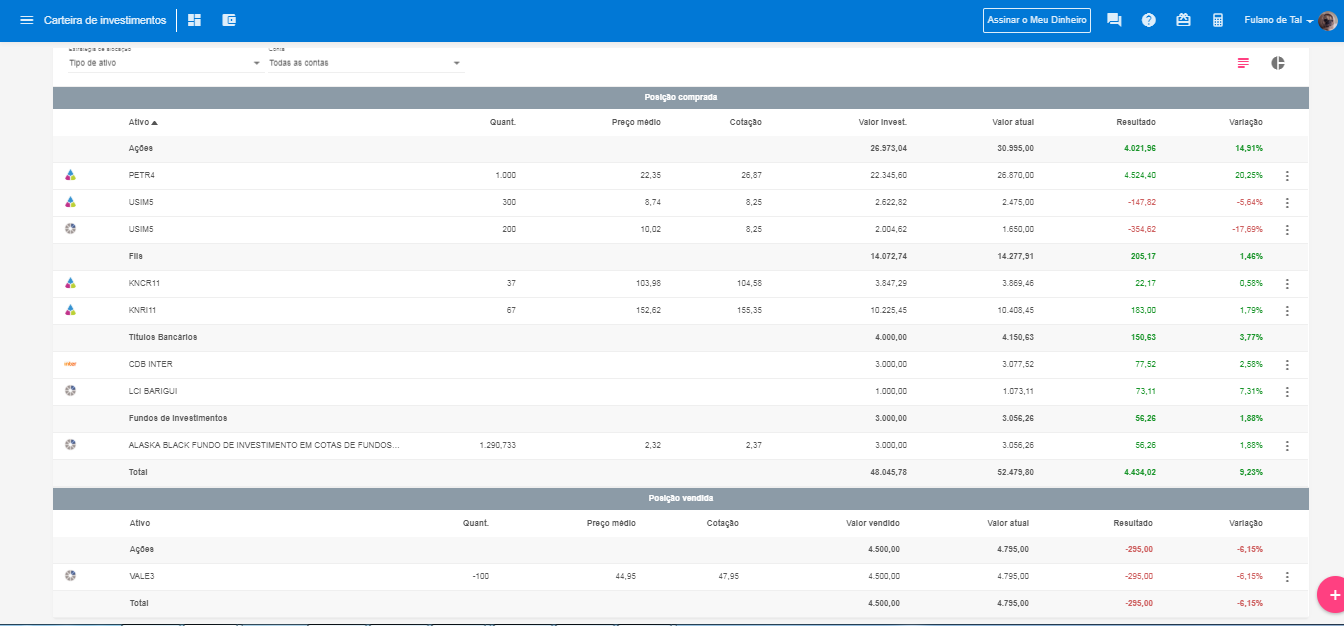
Task: Open the options menu for VALE3 row
Action: coord(1287,577)
